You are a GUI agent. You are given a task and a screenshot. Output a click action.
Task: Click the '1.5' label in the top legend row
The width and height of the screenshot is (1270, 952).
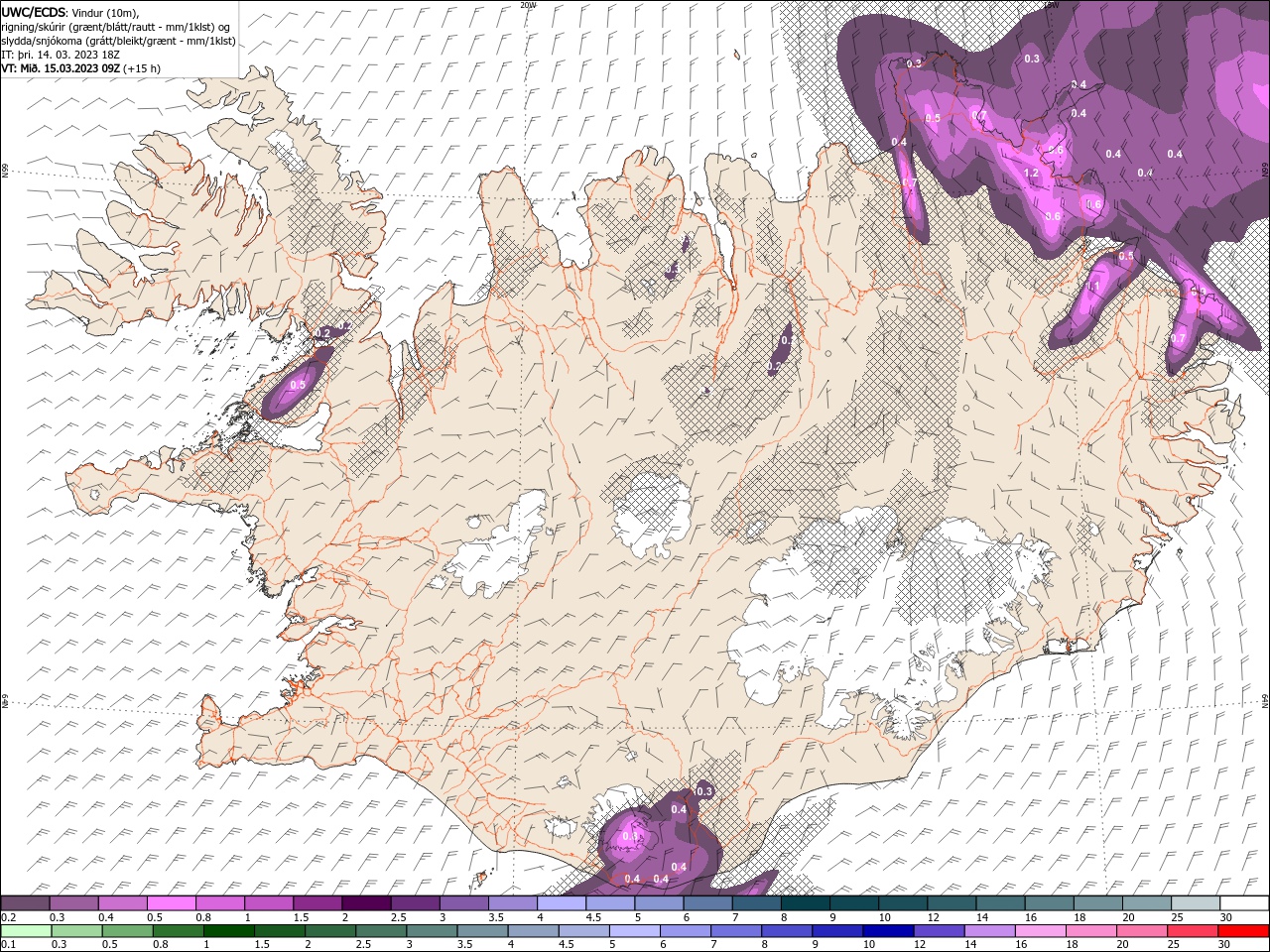[x=301, y=918]
